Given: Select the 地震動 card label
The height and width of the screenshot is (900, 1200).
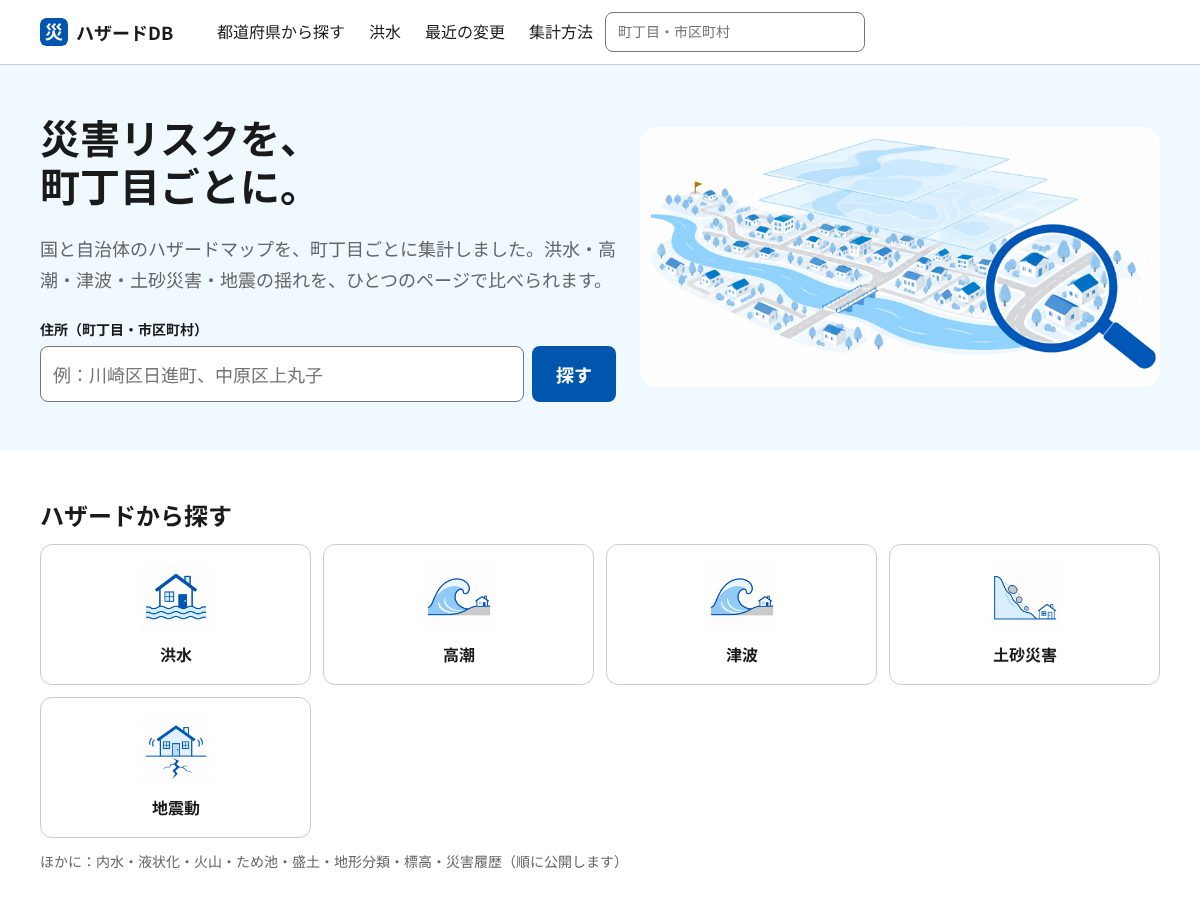Looking at the screenshot, I should tap(176, 808).
